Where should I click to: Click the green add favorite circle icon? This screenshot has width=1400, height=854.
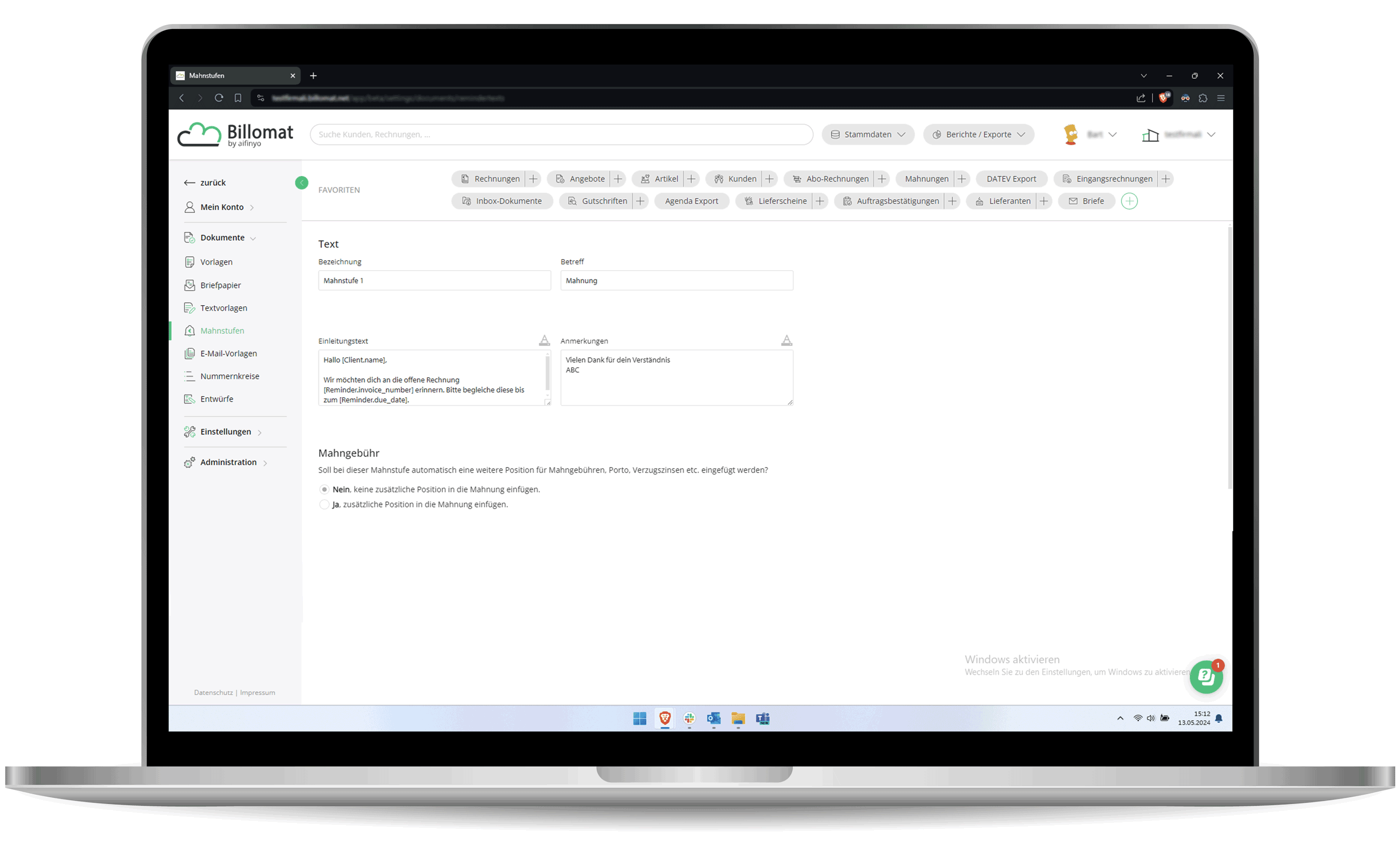[1129, 201]
